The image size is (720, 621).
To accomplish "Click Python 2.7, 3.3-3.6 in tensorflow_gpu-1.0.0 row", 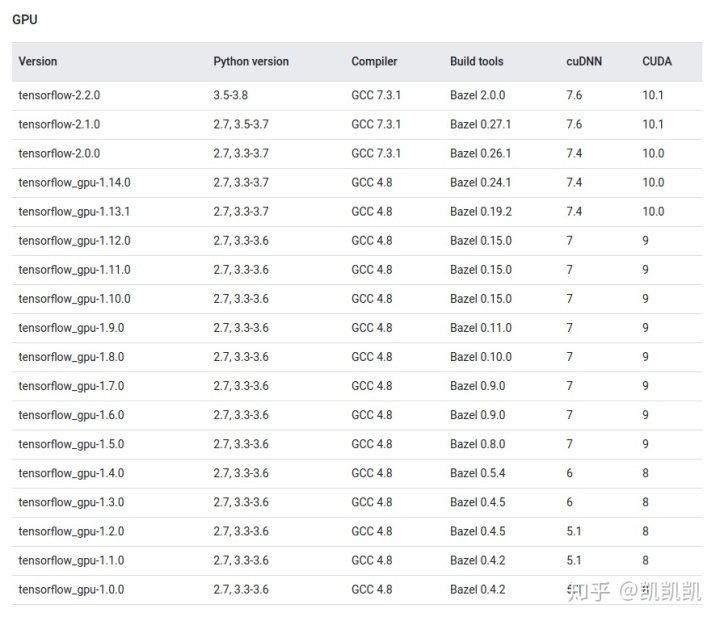I will point(241,589).
